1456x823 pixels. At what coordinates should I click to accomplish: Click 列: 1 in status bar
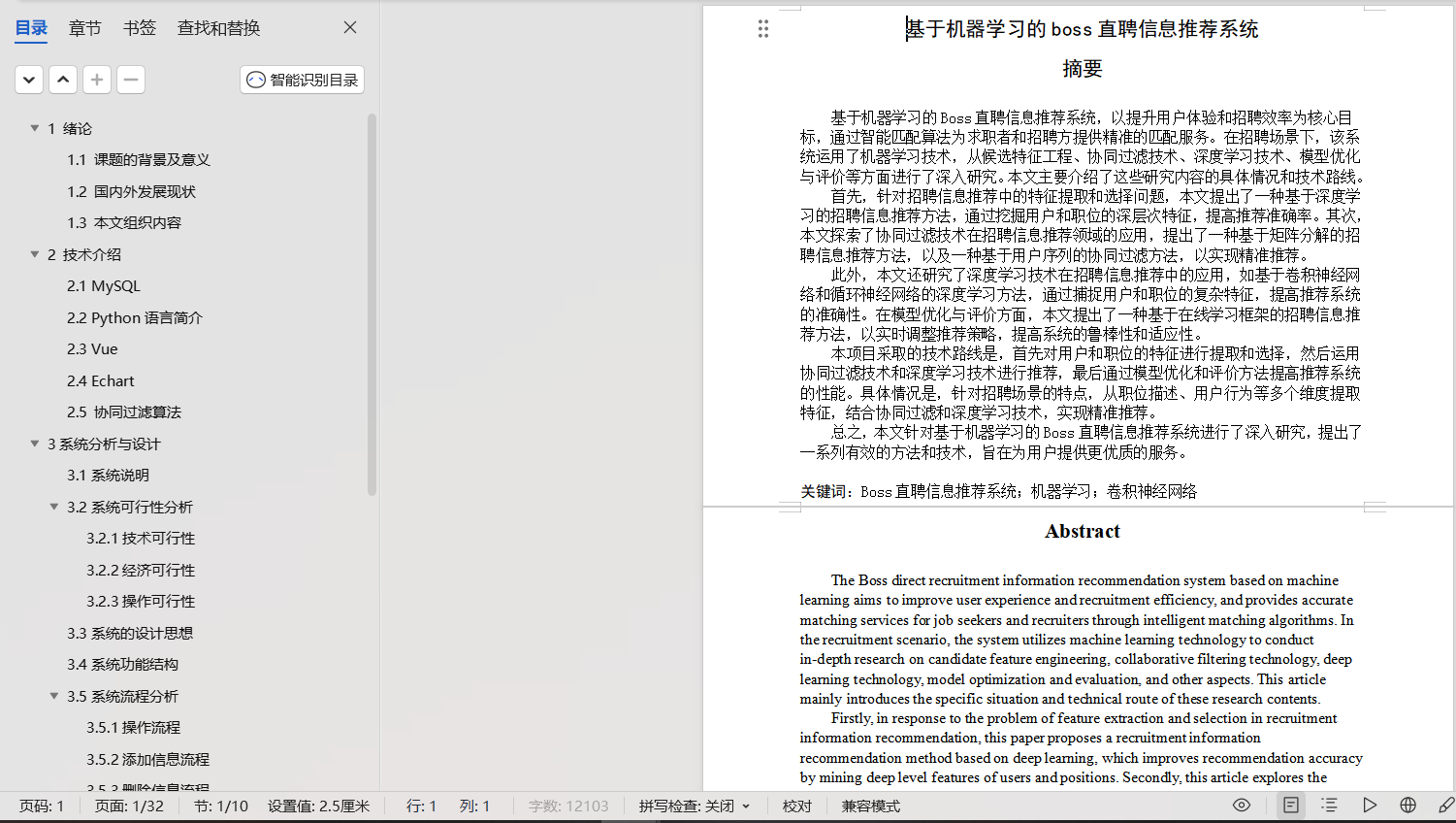coord(475,807)
